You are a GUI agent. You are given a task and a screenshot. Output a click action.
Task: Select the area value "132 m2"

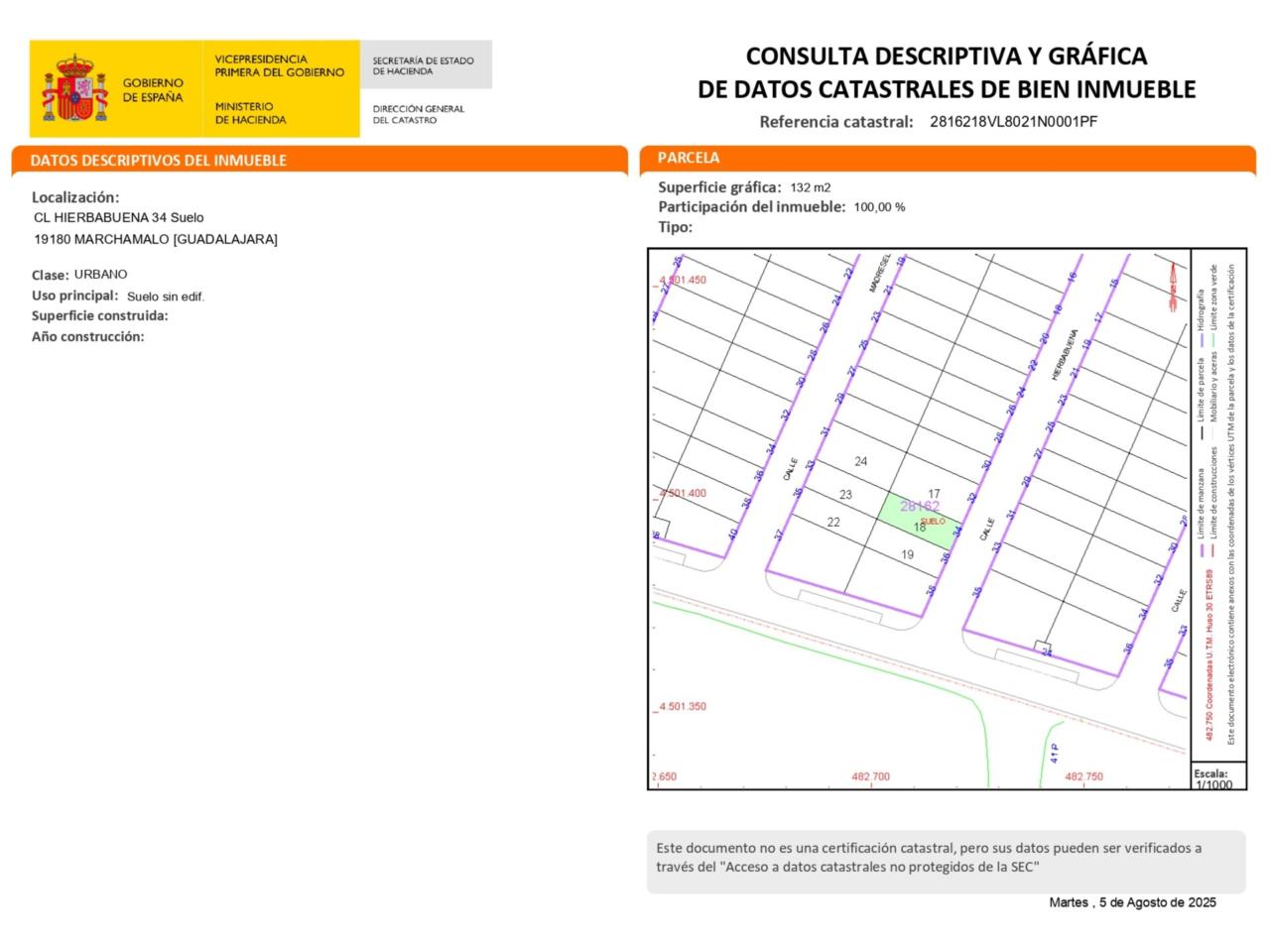811,187
